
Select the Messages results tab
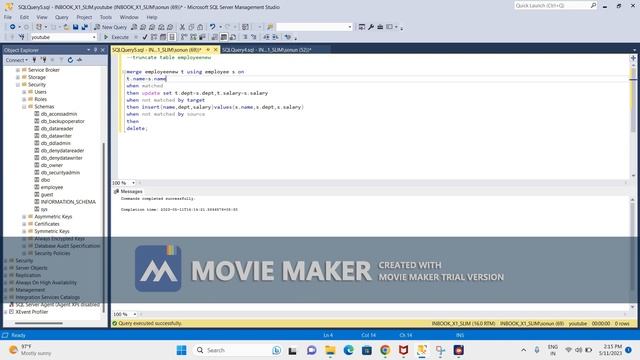pyautogui.click(x=128, y=191)
